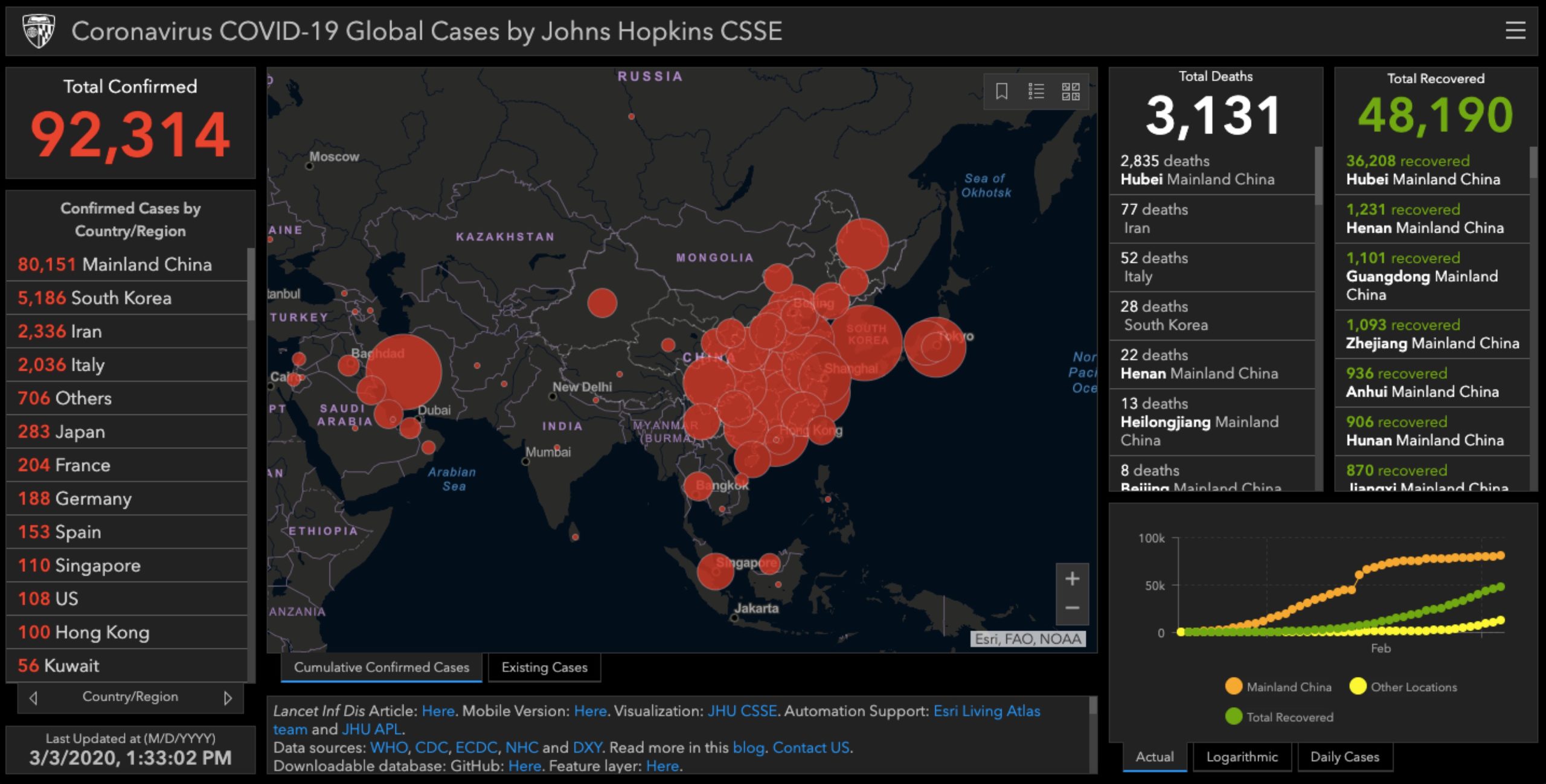1546x784 pixels.
Task: Toggle Total Recovered series in chart legend
Action: click(x=1279, y=717)
